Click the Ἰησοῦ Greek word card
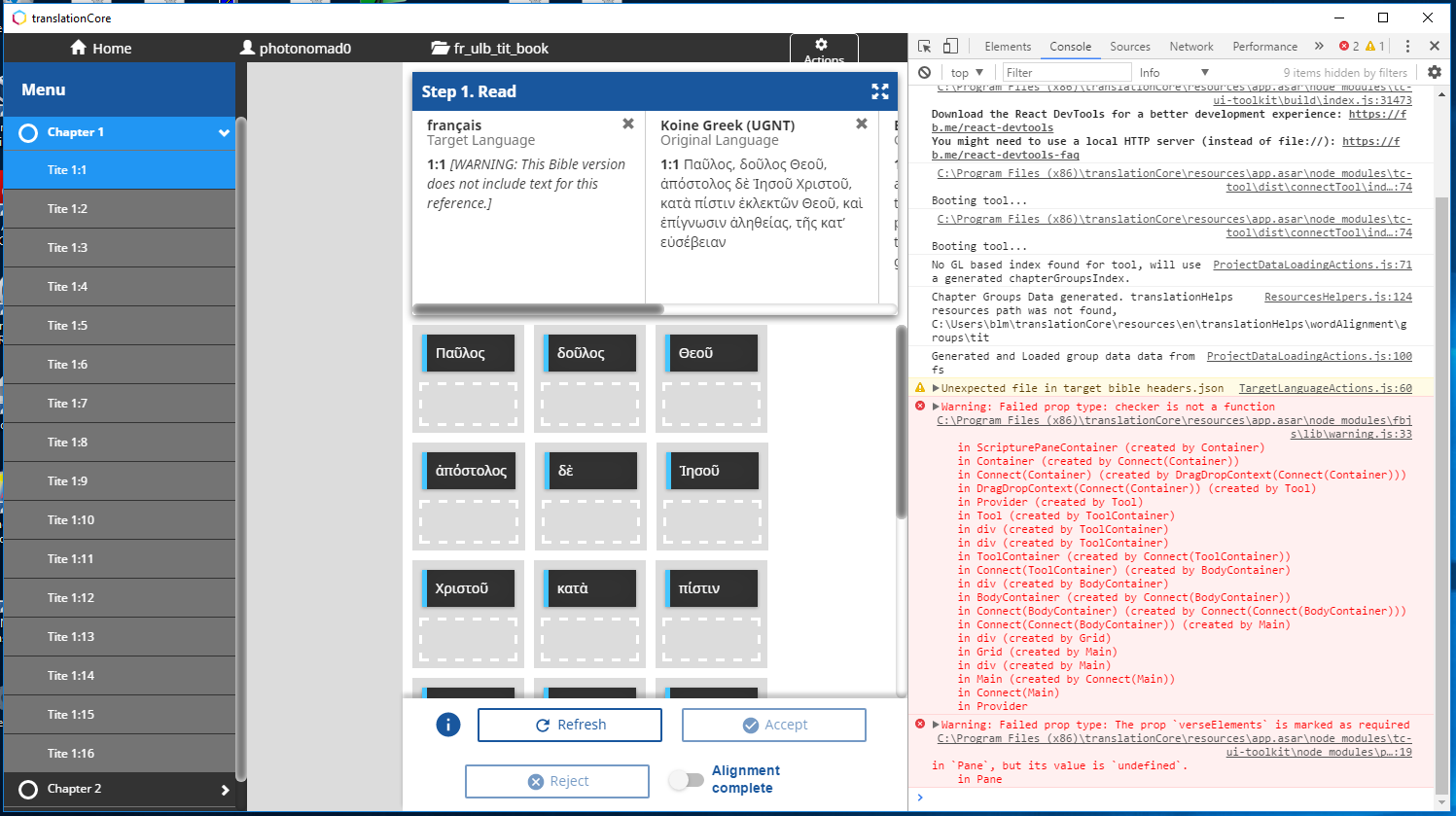Screen dimensions: 1456x816 pos(711,471)
